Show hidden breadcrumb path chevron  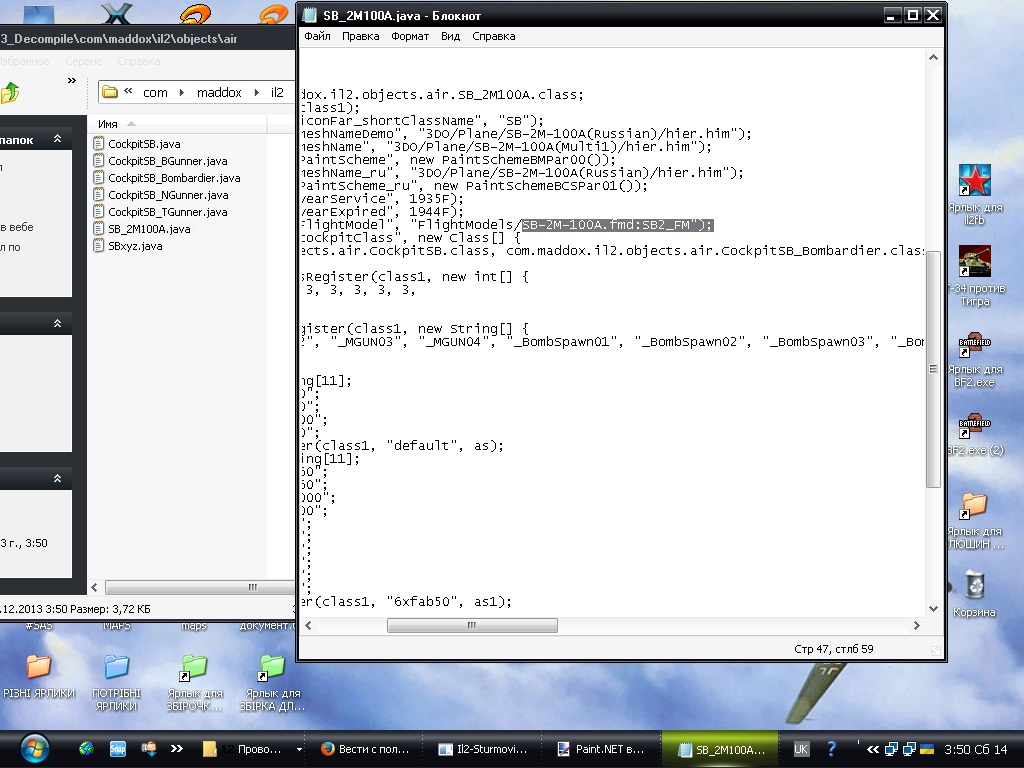(x=129, y=91)
